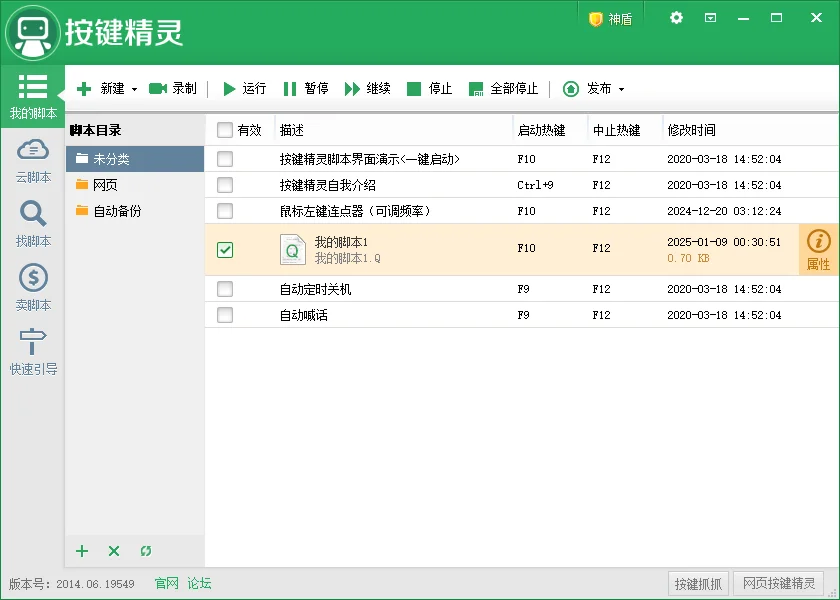Uncheck the 我的脚本1 checkbox
This screenshot has height=600, width=840.
225,249
